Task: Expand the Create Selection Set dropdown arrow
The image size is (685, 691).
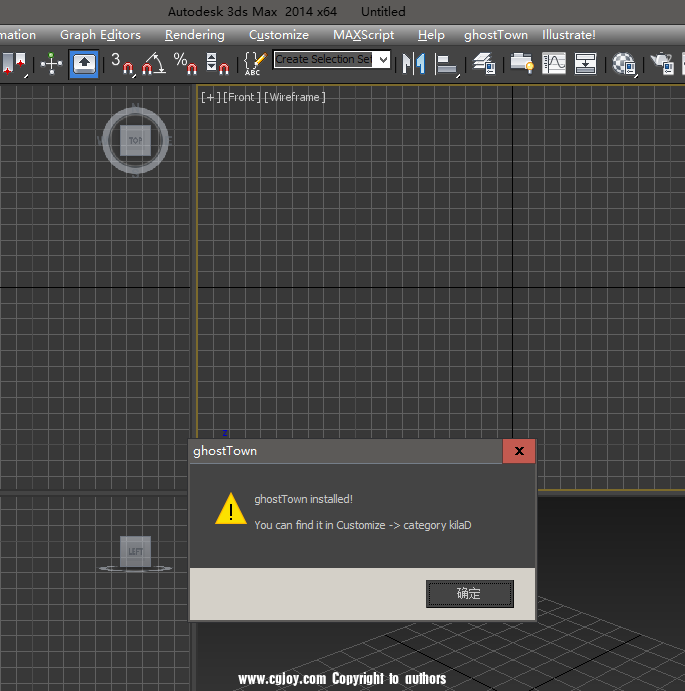Action: pos(383,59)
